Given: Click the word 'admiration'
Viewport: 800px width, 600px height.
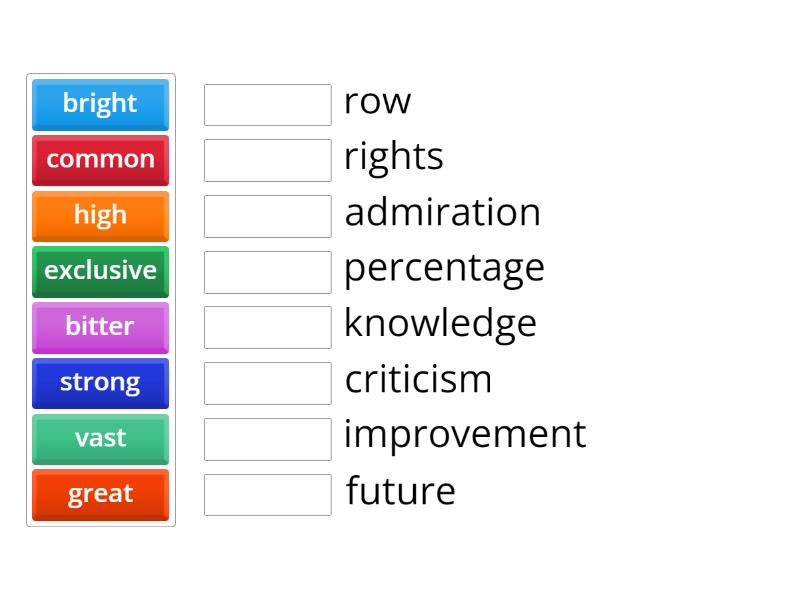Looking at the screenshot, I should [x=442, y=213].
